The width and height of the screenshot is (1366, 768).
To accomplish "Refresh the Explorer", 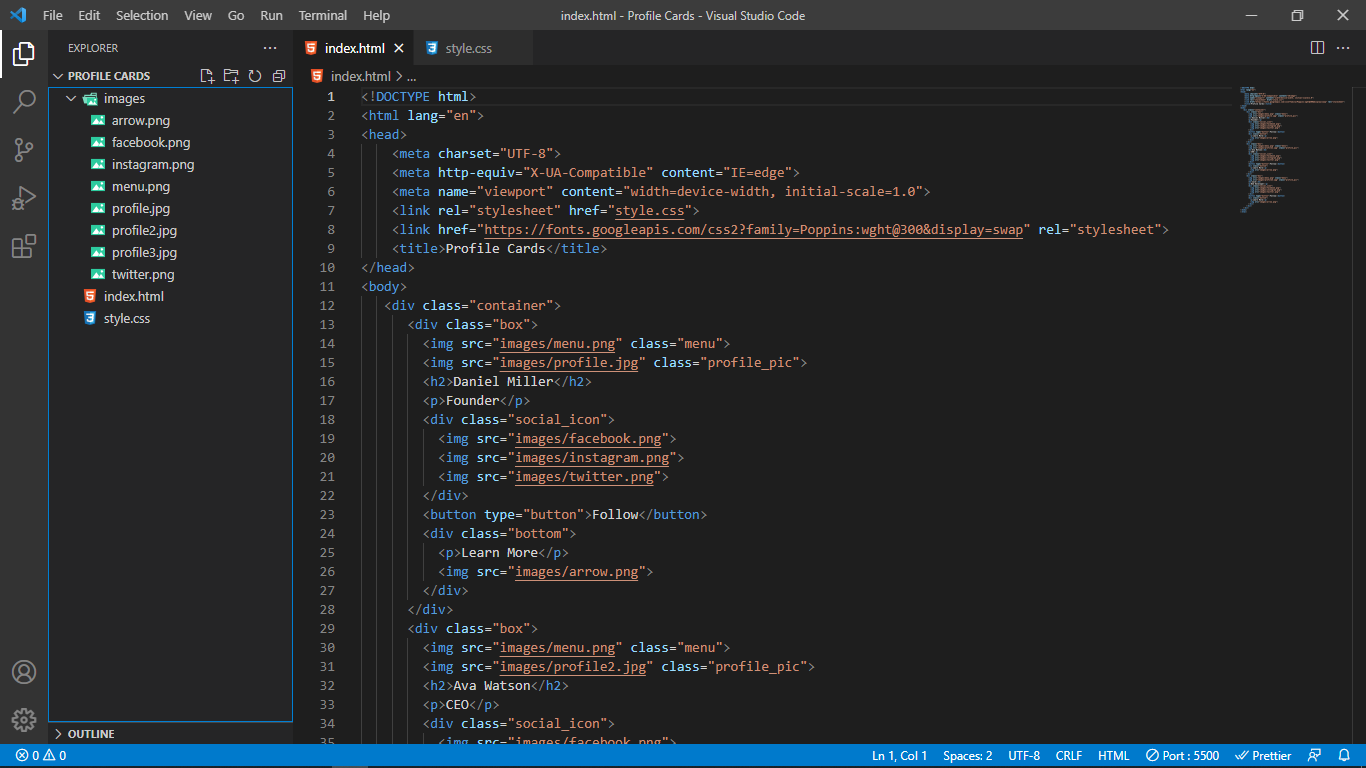I will [x=255, y=75].
